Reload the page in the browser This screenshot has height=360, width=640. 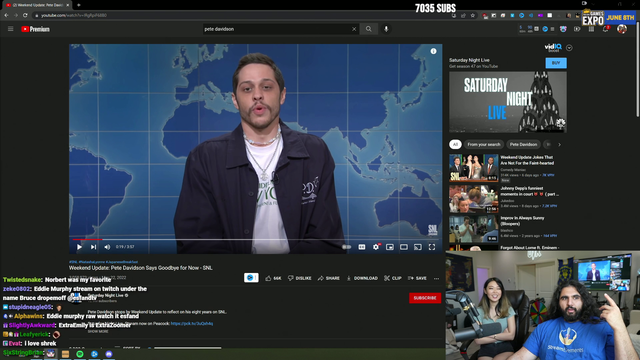tap(25, 15)
